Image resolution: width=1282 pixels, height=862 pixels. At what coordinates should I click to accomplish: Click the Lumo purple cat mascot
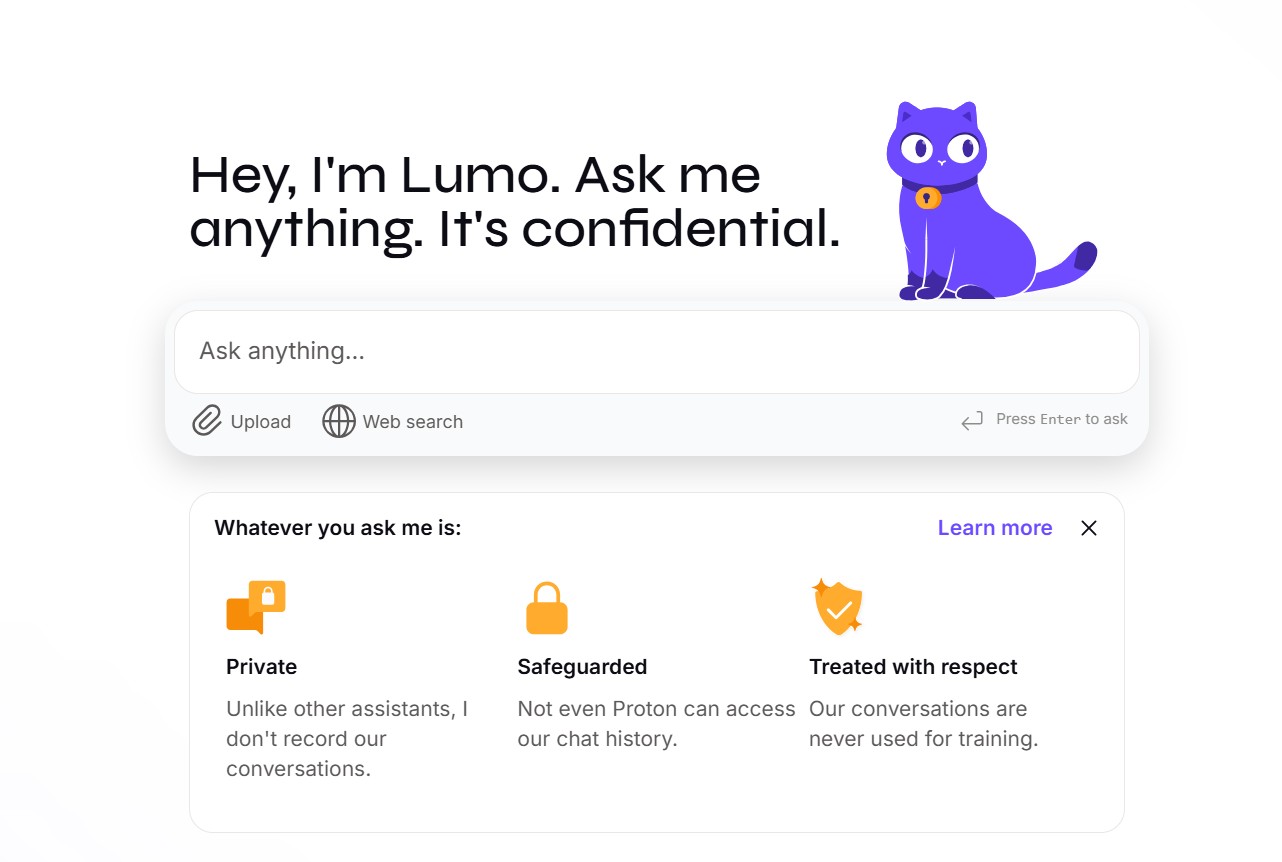tap(981, 201)
